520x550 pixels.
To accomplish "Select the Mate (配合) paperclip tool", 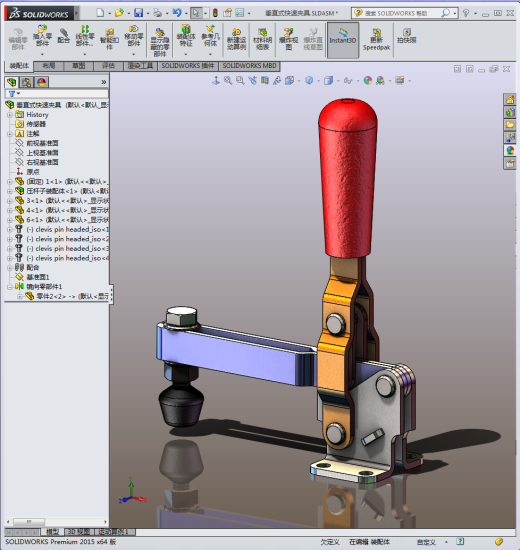I will (x=64, y=36).
